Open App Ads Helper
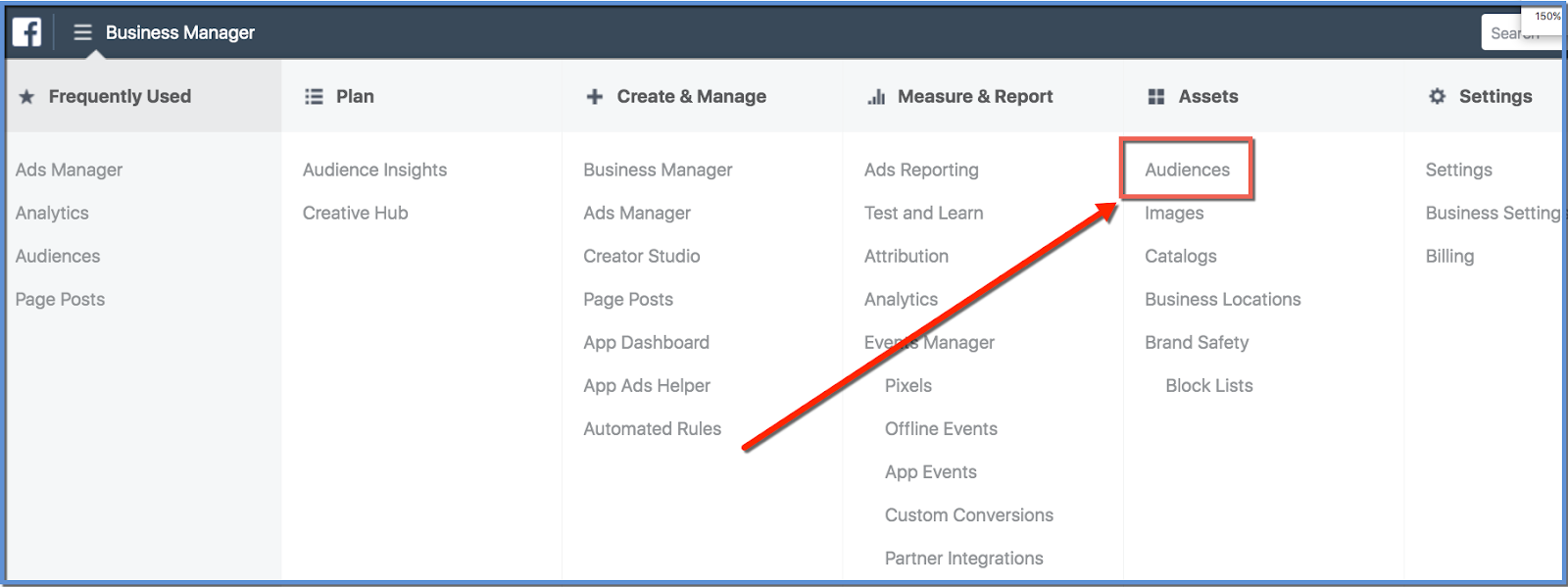 pos(647,385)
